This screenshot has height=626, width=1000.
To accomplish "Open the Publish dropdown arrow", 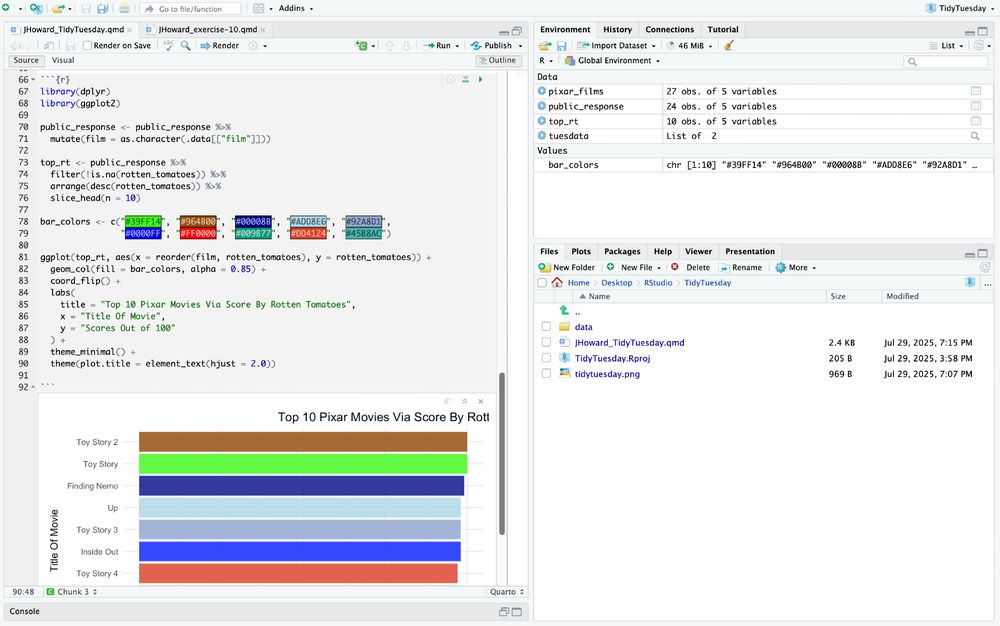I will pos(520,46).
